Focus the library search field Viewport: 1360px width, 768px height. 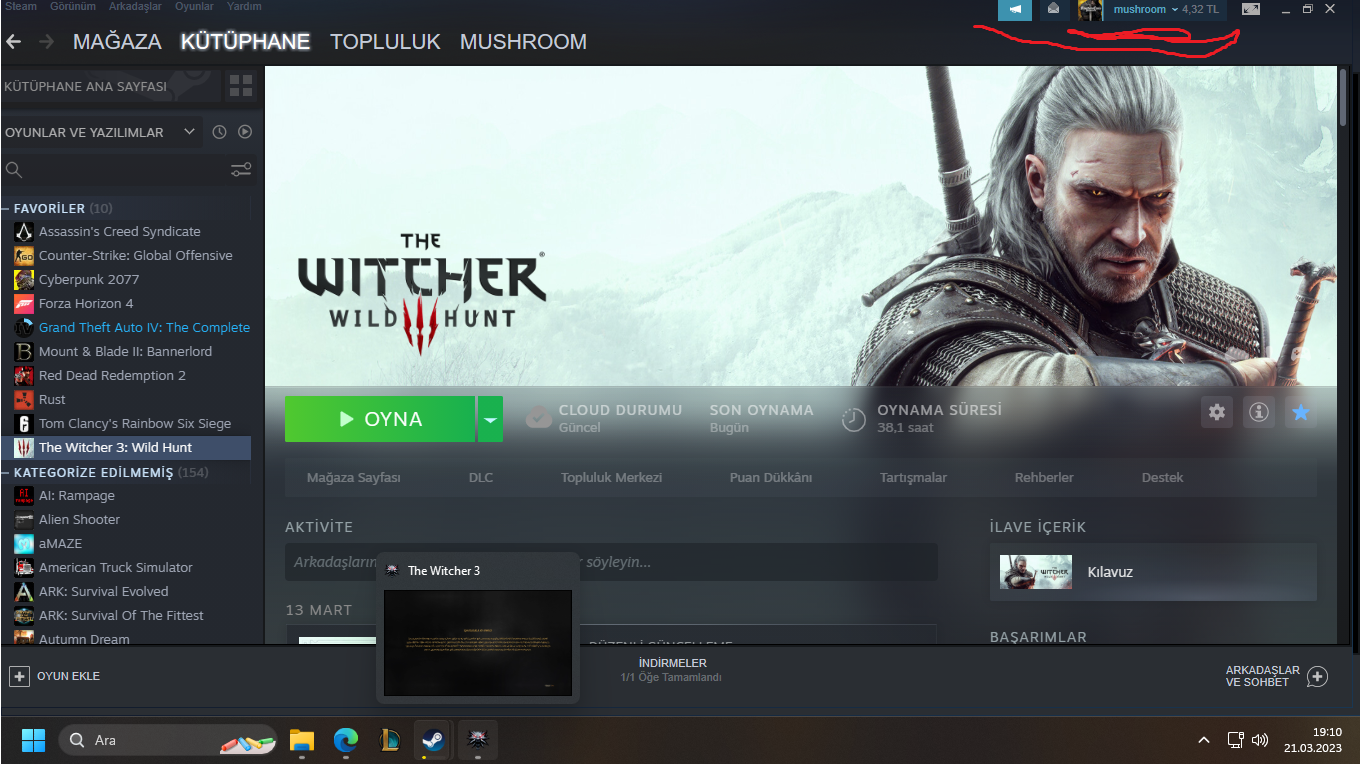(x=115, y=170)
